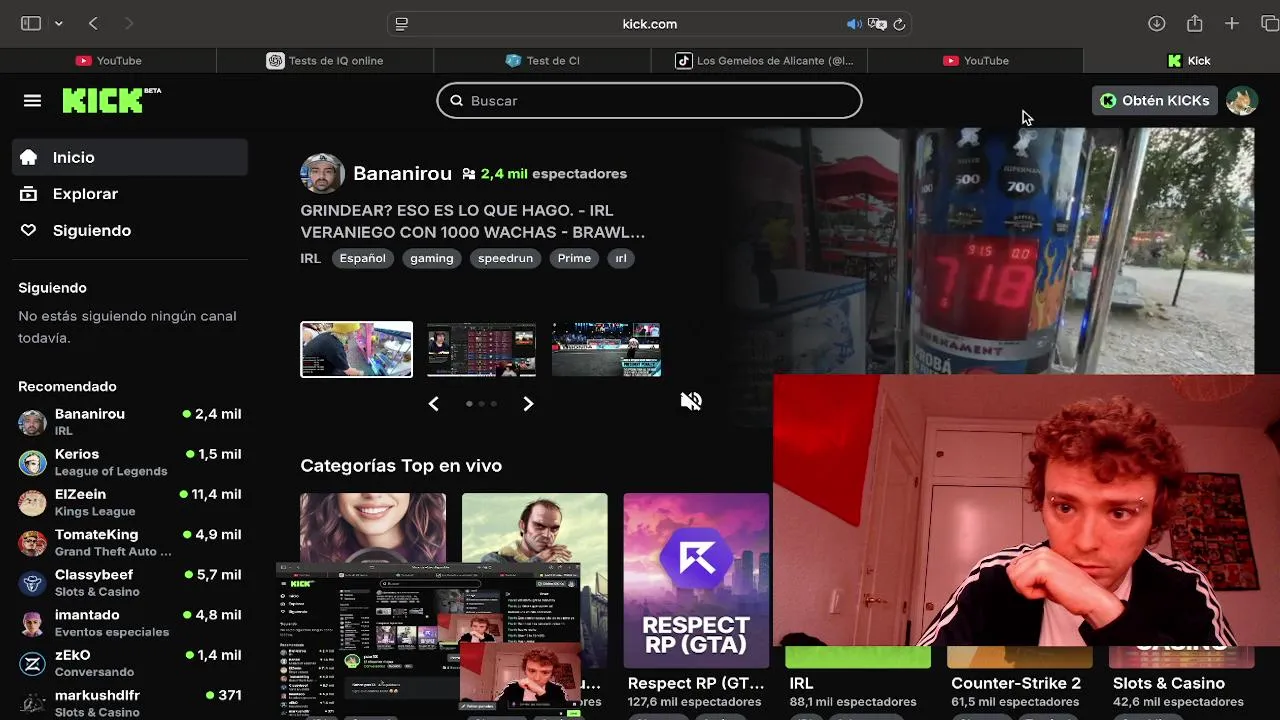Switch to Tests de IQ online tab
1280x720 pixels.
pos(325,60)
